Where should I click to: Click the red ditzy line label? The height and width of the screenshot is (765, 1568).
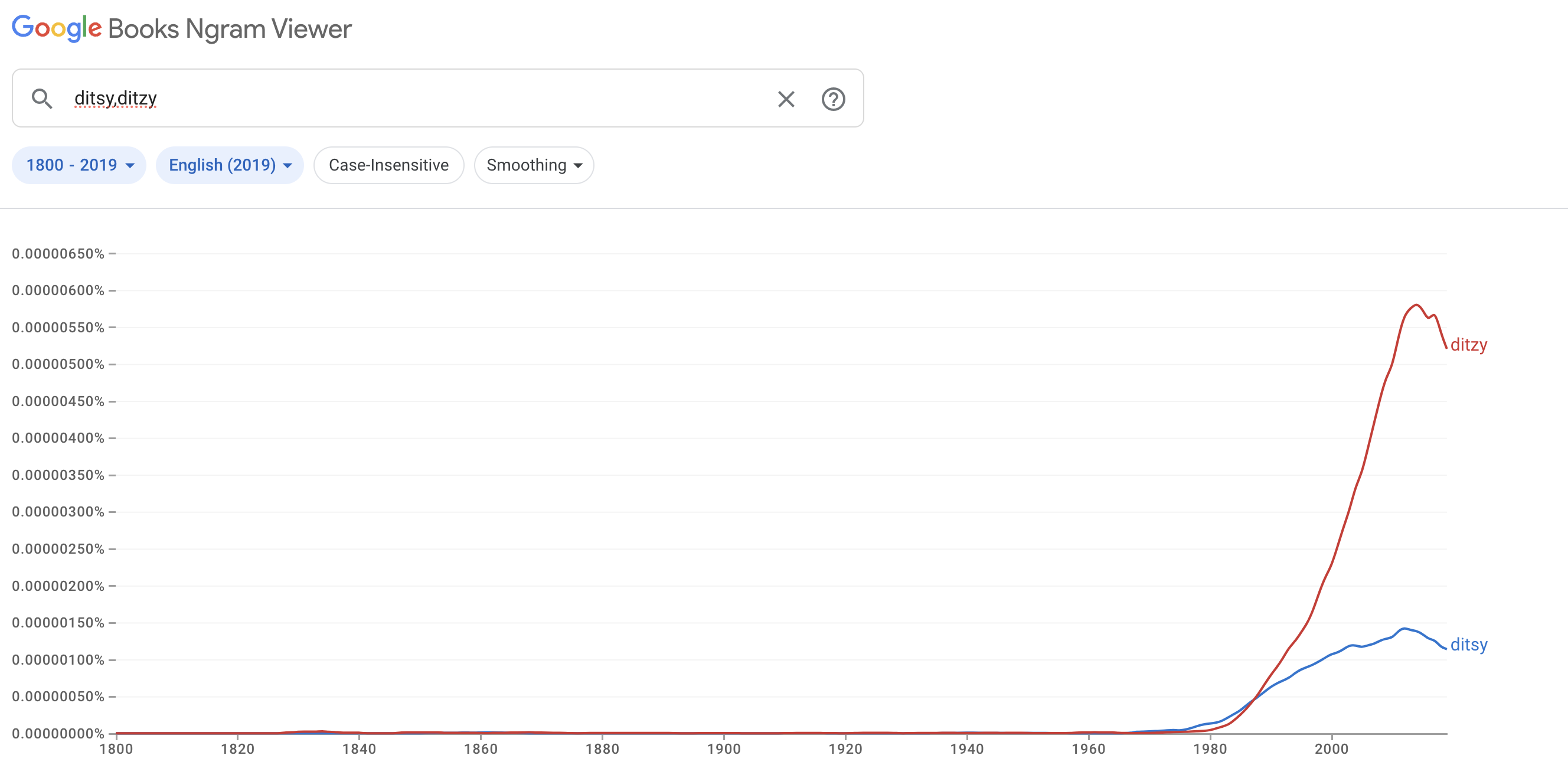[1468, 345]
